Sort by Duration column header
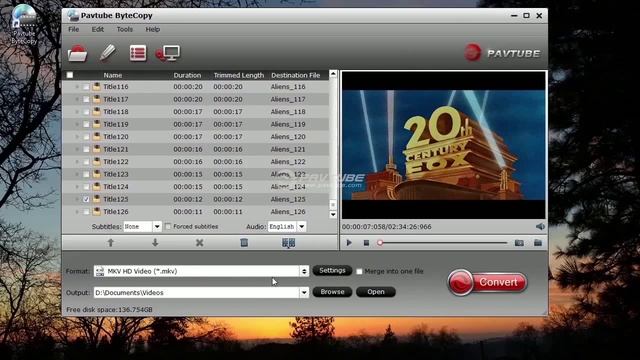 click(187, 75)
